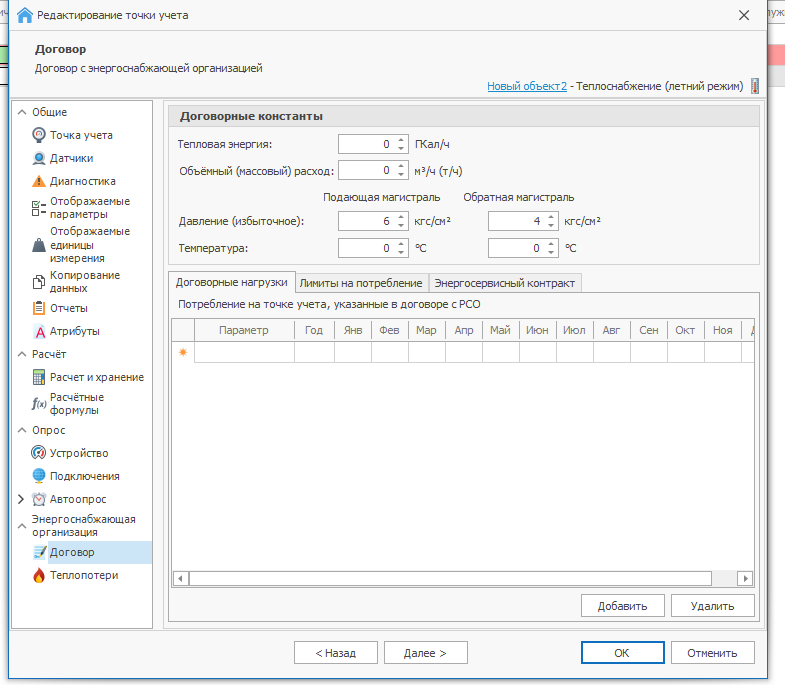Expand the Автоопрос tree node

coord(22,499)
